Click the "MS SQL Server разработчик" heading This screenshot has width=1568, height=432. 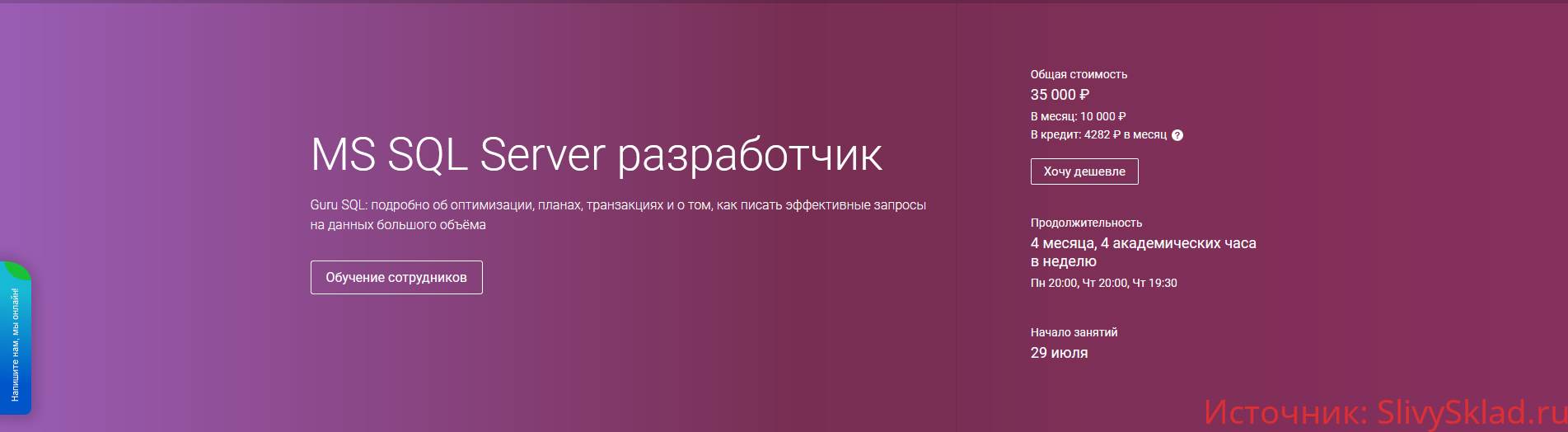pyautogui.click(x=597, y=155)
